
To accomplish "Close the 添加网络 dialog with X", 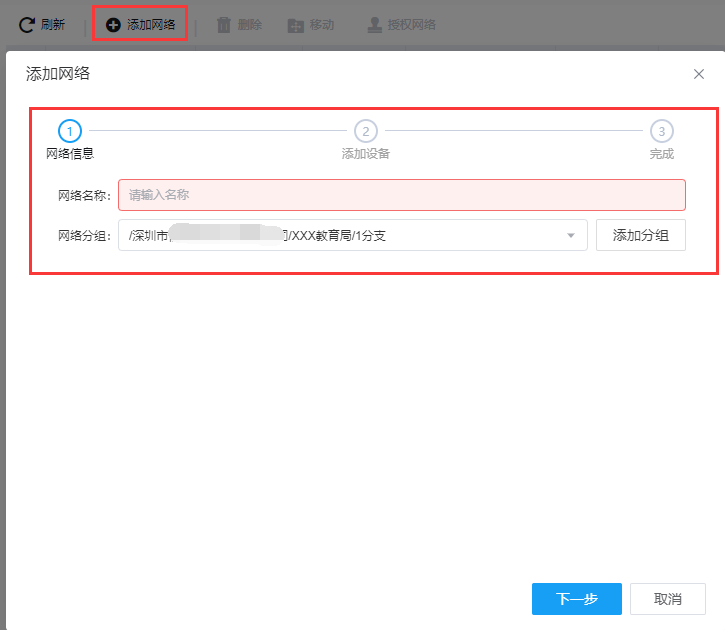I will (x=699, y=74).
